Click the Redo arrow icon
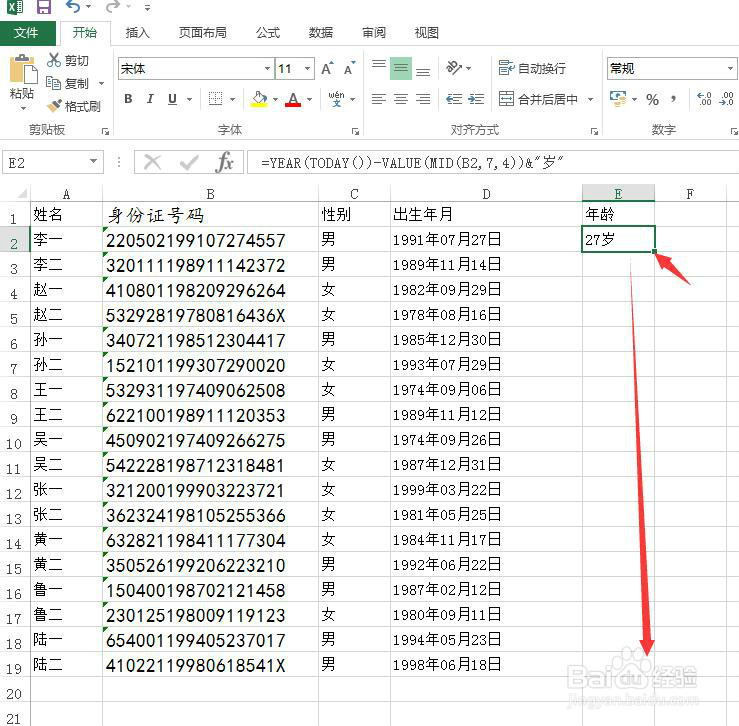The image size is (739, 726). tap(113, 6)
